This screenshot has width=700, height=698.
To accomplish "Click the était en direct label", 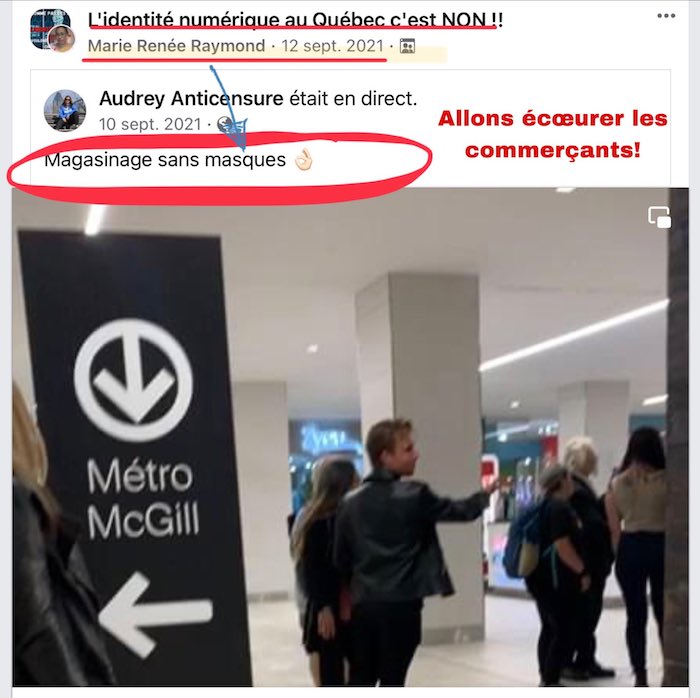I will coord(353,98).
